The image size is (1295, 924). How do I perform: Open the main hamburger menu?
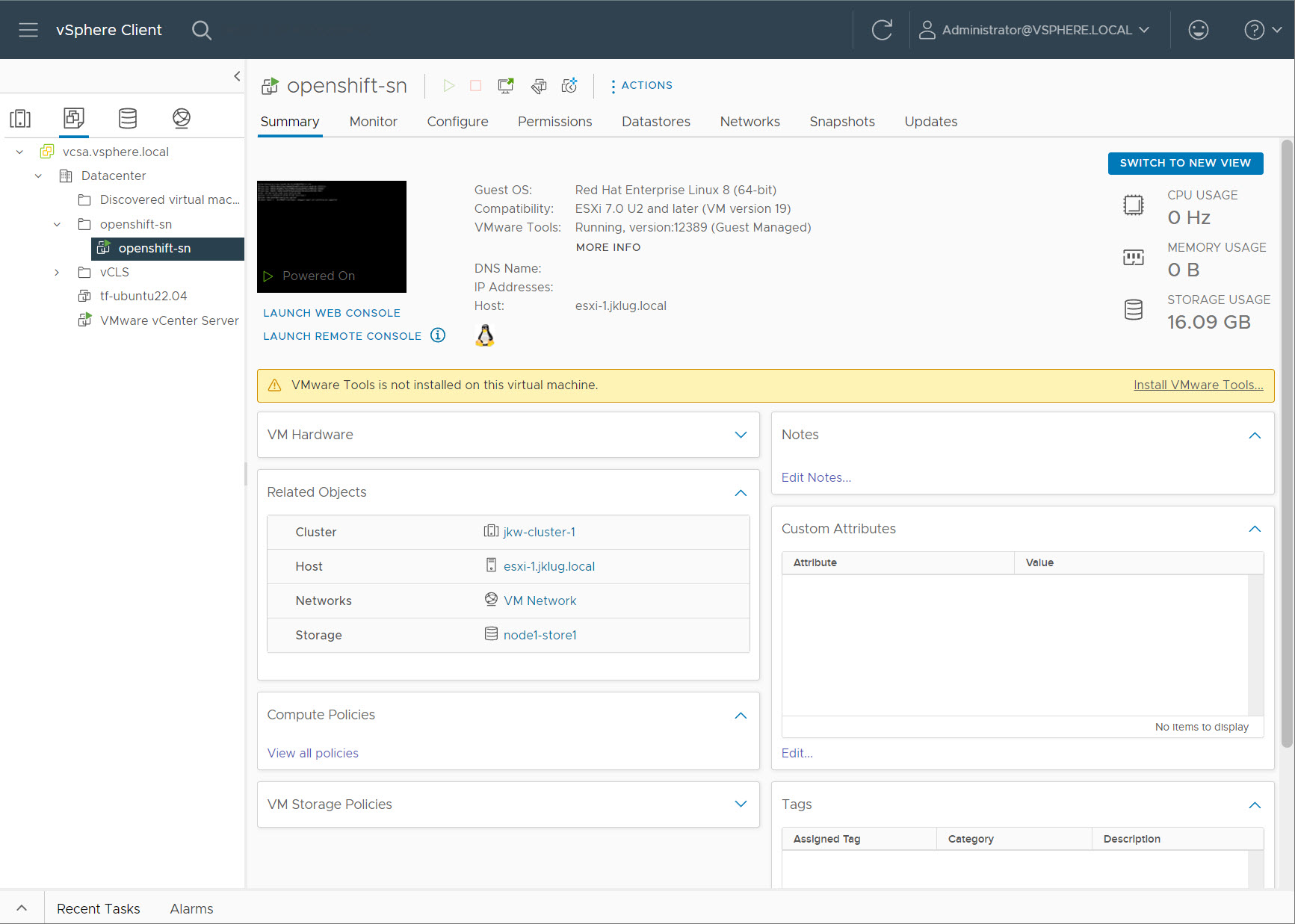point(28,30)
